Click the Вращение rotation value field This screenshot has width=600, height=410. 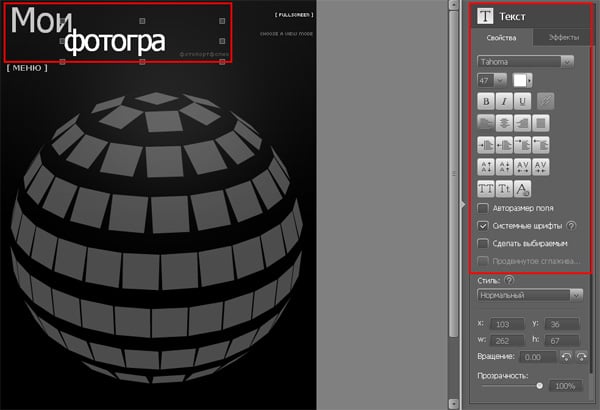coord(539,356)
